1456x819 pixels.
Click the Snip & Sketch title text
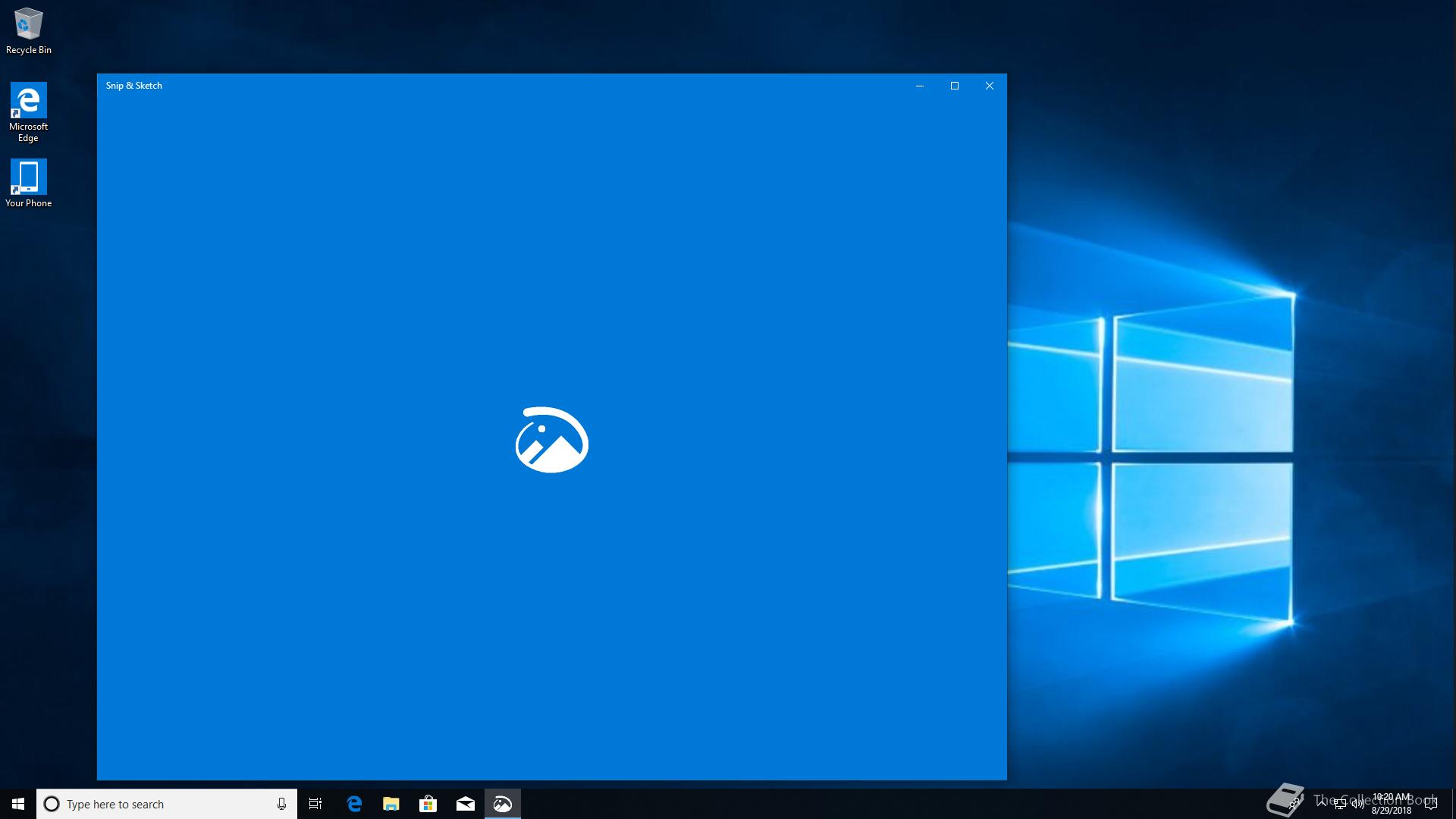point(134,86)
